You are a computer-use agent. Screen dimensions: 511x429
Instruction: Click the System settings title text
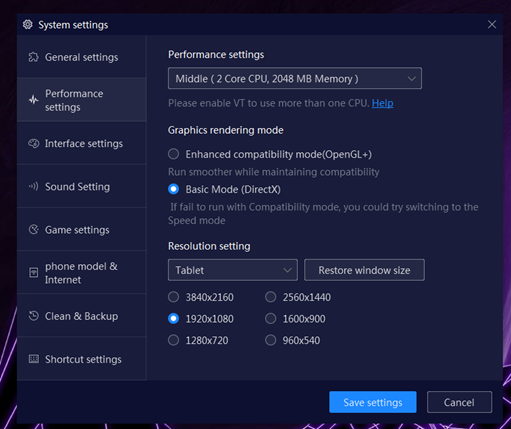pos(73,25)
